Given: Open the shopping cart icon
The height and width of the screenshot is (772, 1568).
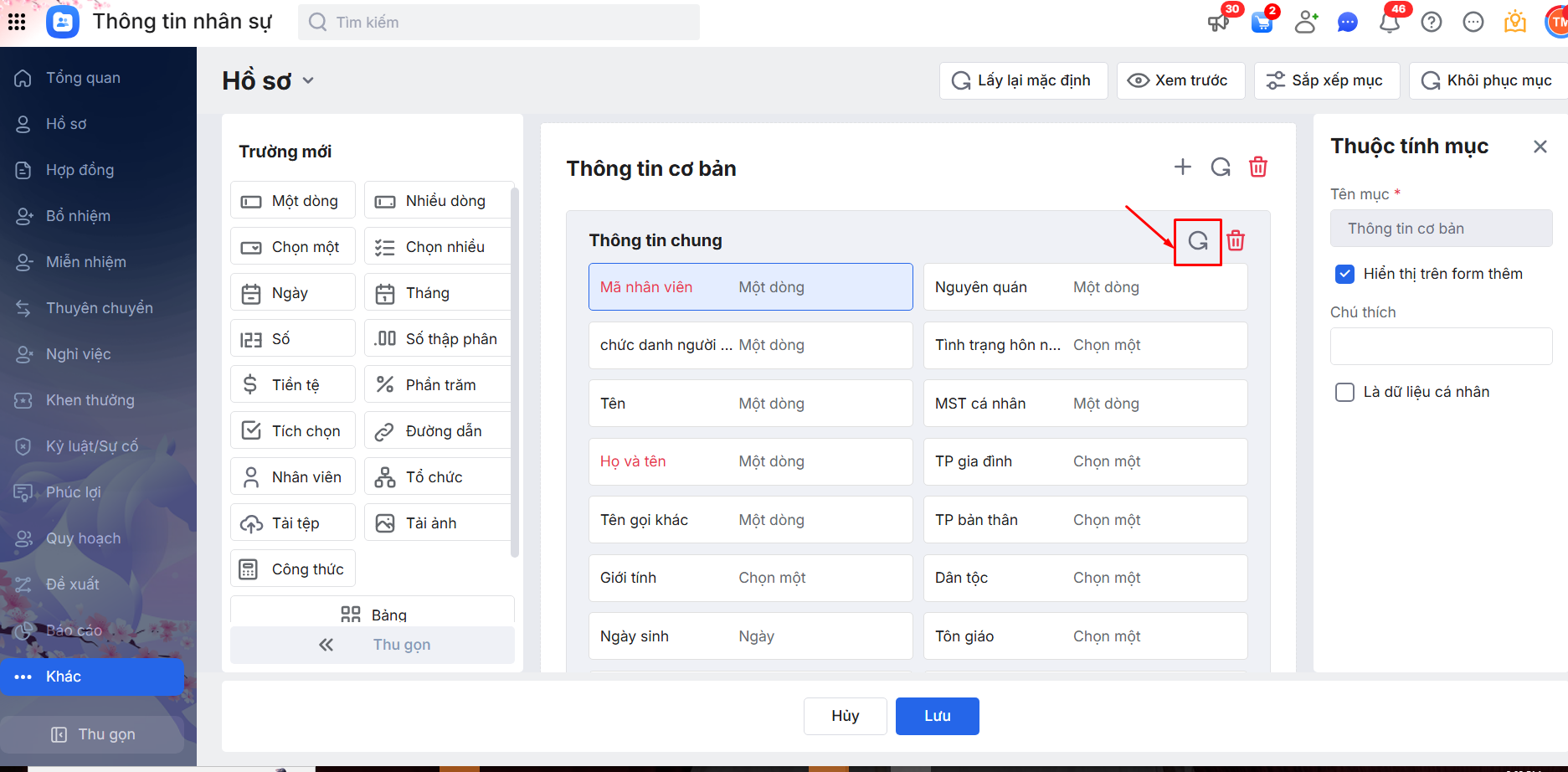Looking at the screenshot, I should (x=1262, y=23).
